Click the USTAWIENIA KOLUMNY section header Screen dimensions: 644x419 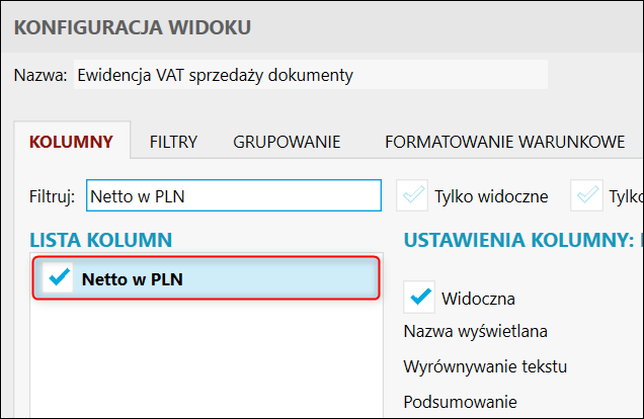[x=521, y=240]
